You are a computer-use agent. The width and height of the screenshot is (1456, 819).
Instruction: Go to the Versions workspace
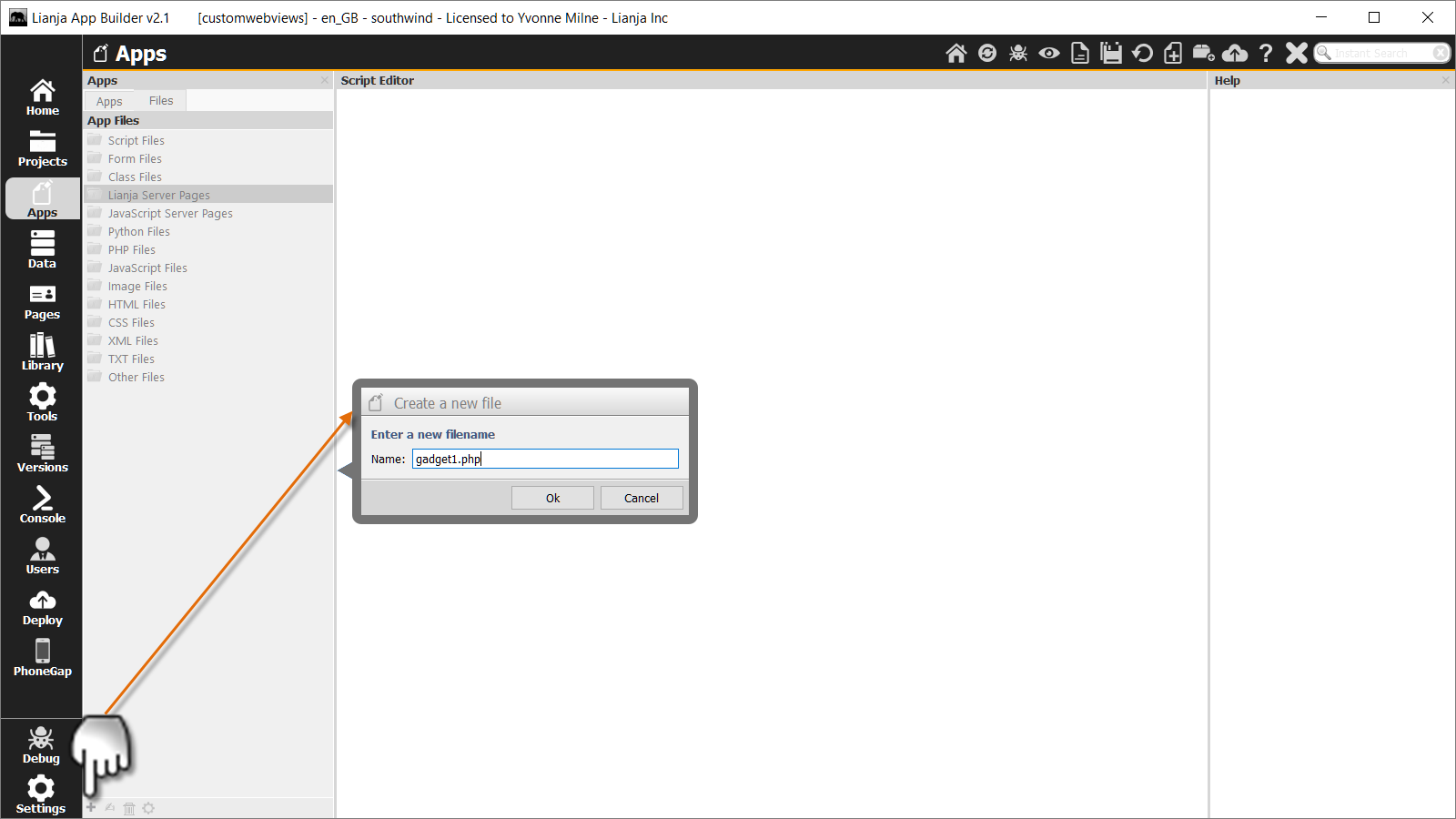(42, 453)
